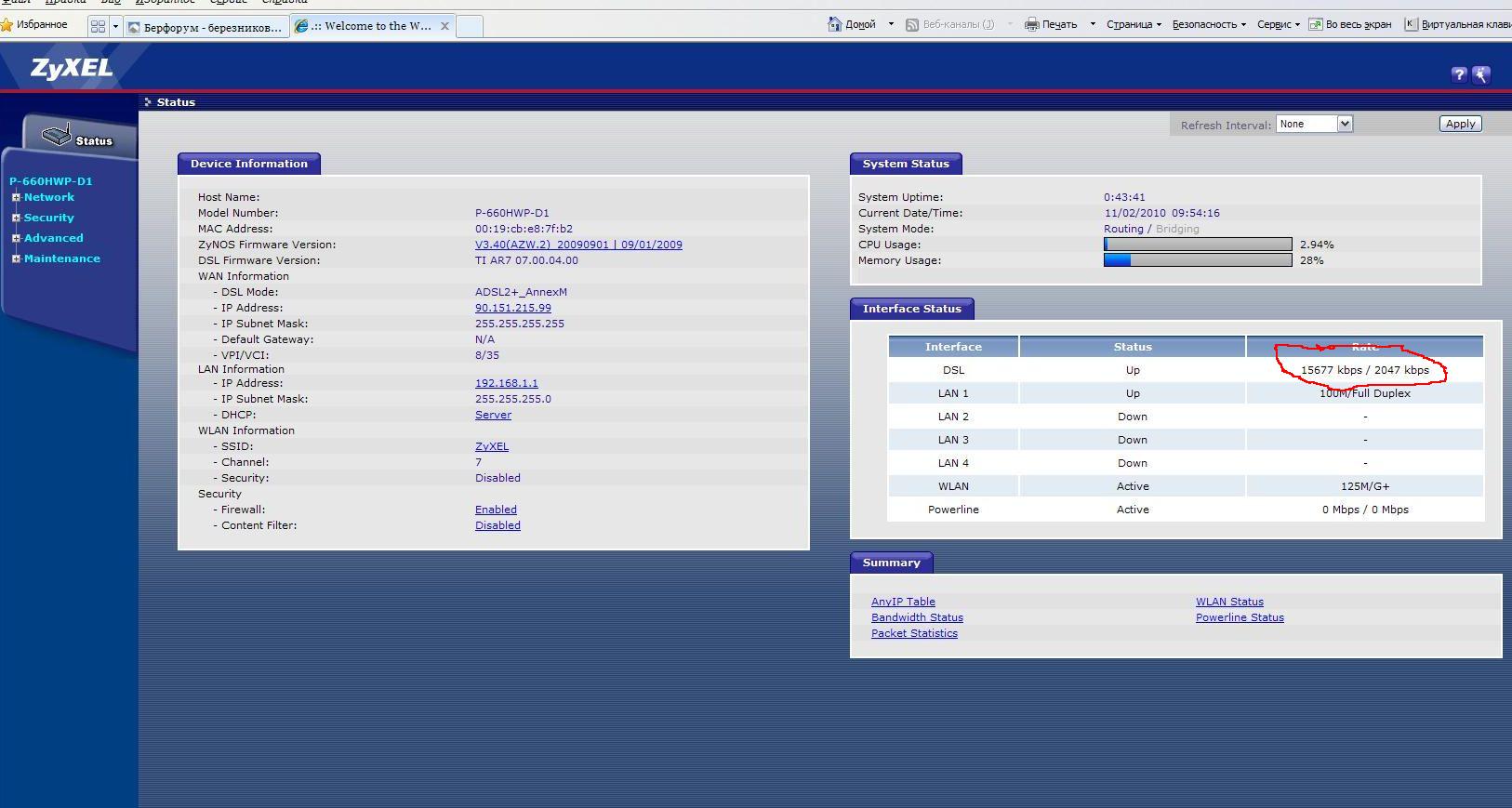Expand the Maintenance menu node
The width and height of the screenshot is (1512, 808).
pyautogui.click(x=16, y=258)
